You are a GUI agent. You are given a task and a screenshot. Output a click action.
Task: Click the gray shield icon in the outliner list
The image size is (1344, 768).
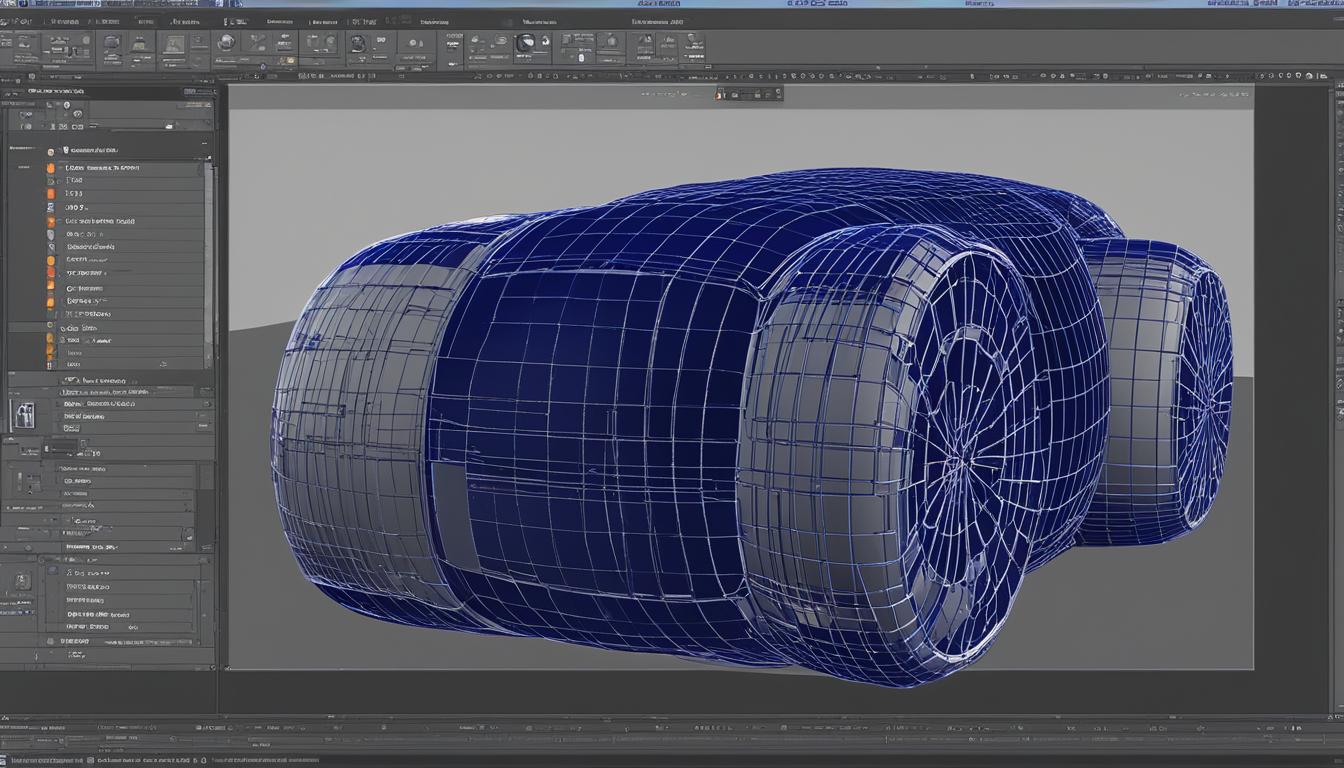point(51,234)
